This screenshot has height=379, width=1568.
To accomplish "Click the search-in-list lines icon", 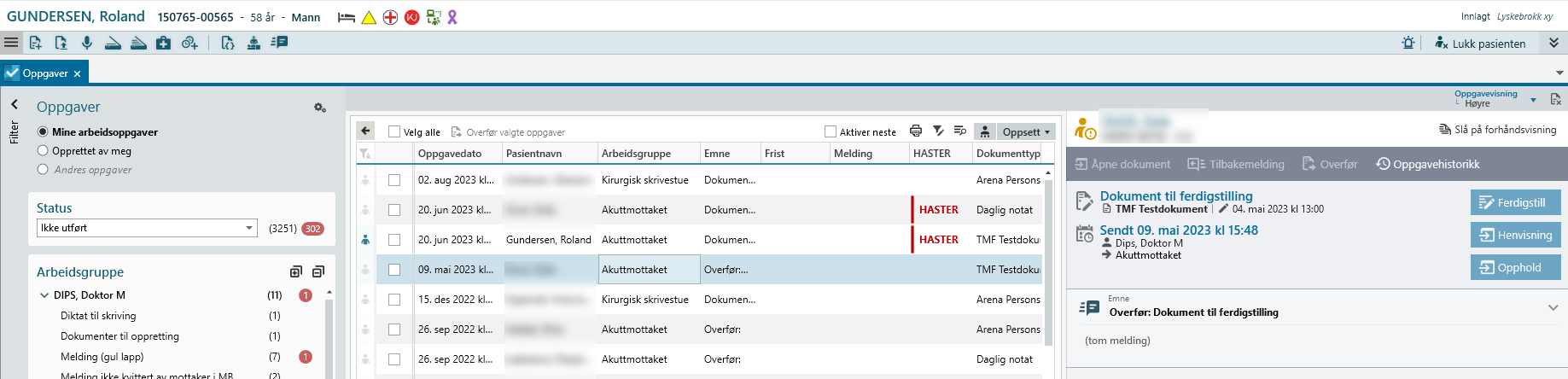I will tap(960, 131).
